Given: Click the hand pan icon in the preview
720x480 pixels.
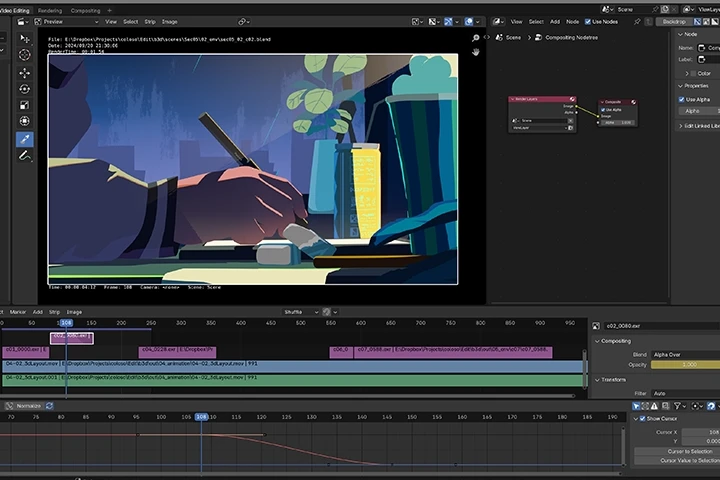Looking at the screenshot, I should [476, 52].
